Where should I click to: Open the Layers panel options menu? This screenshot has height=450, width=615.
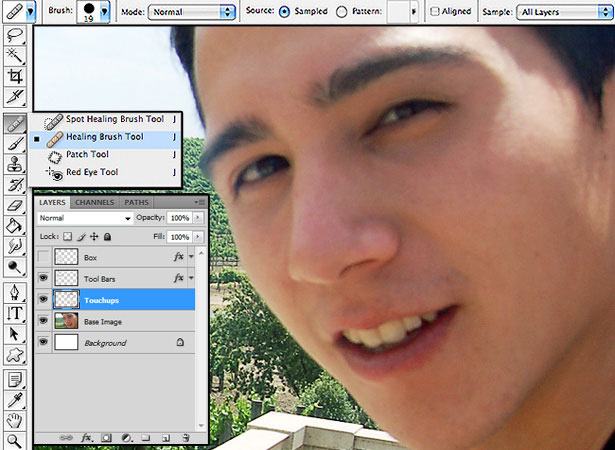[200, 202]
